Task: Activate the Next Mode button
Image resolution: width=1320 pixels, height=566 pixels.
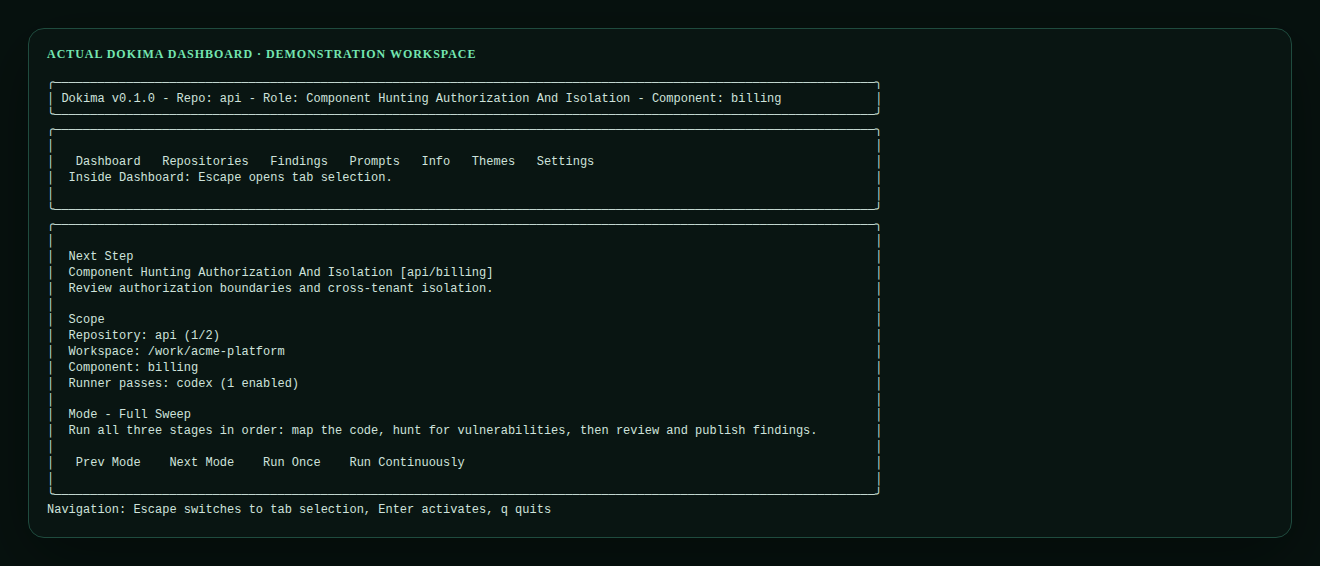Action: [x=201, y=462]
